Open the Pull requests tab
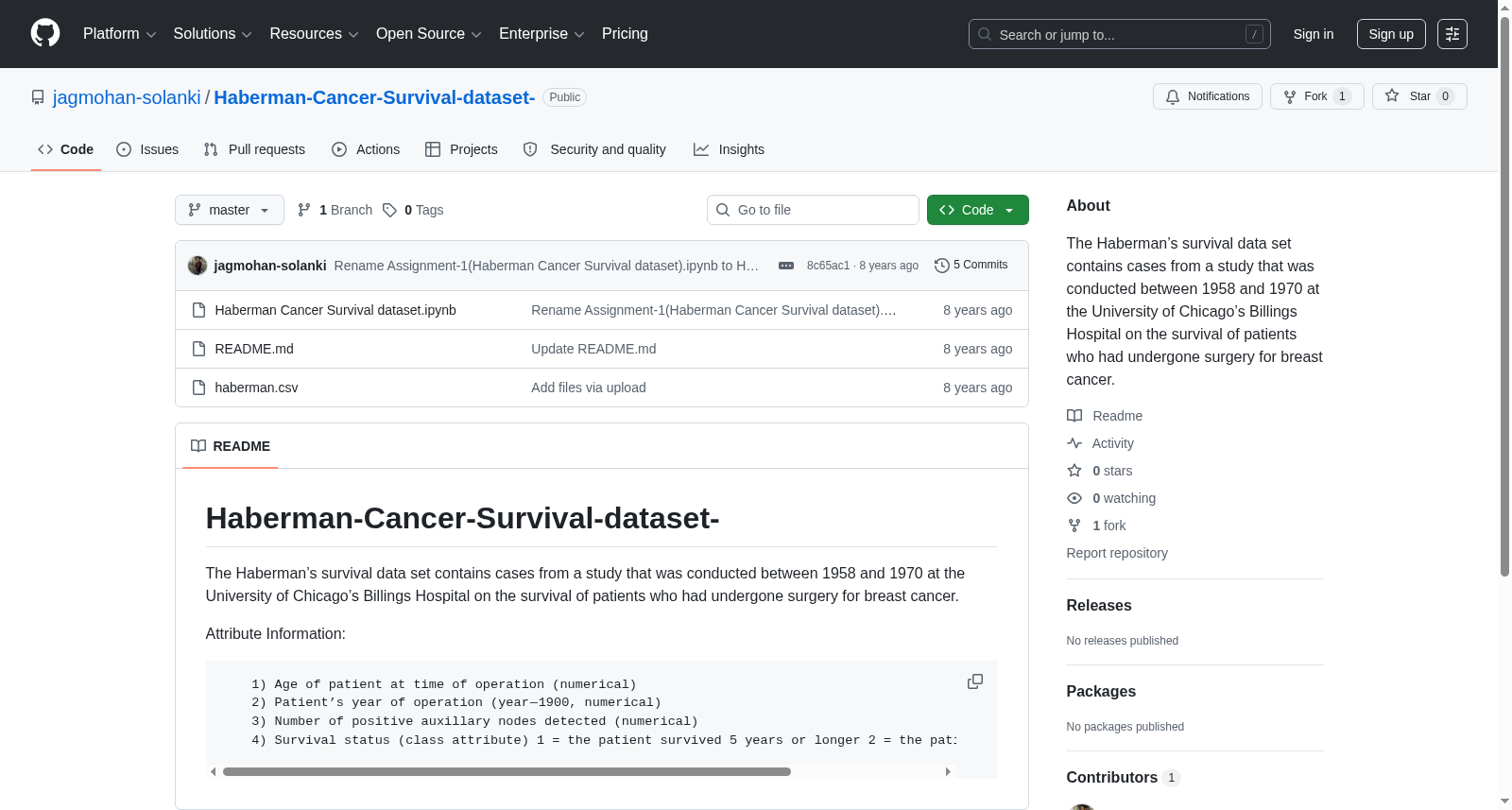This screenshot has height=810, width=1512. coord(254,149)
